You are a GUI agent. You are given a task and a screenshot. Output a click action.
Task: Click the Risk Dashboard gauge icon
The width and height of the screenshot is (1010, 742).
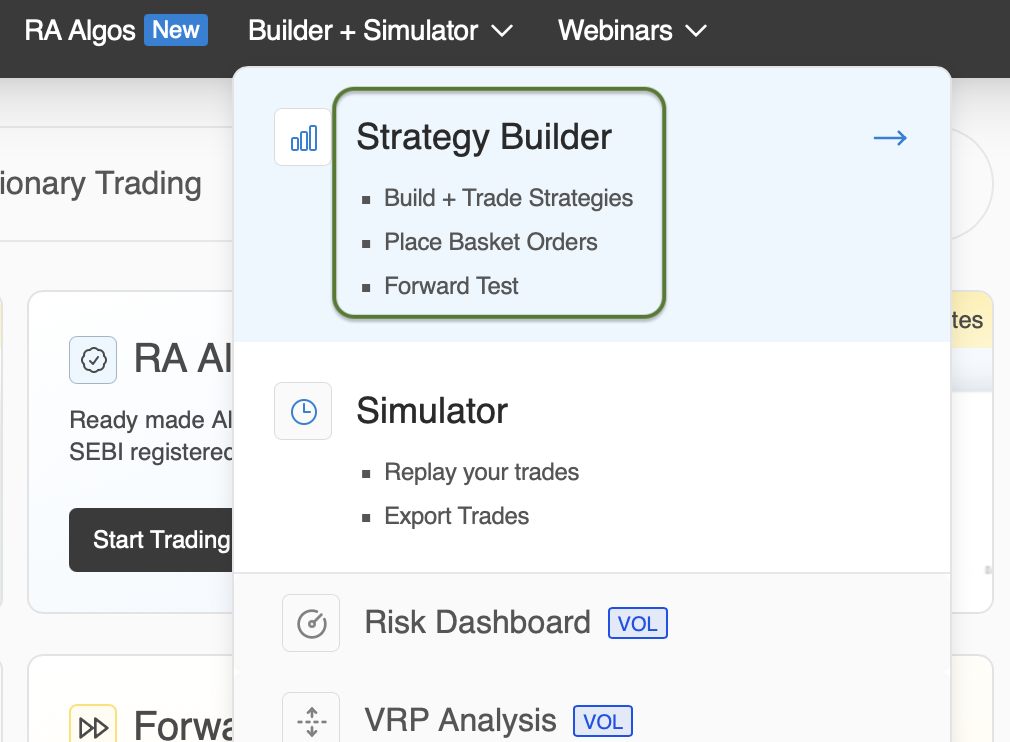[x=311, y=623]
